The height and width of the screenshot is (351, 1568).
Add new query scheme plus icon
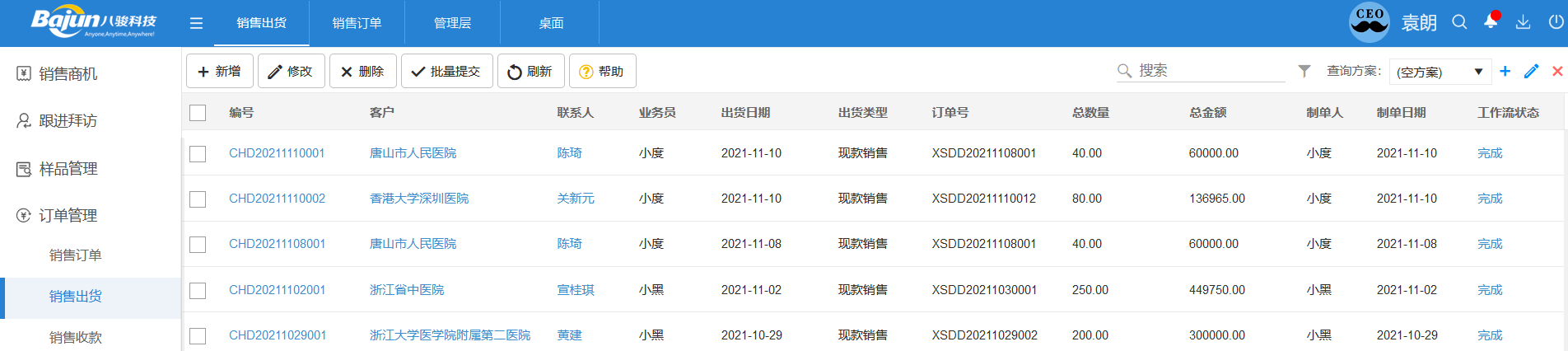[x=1505, y=72]
